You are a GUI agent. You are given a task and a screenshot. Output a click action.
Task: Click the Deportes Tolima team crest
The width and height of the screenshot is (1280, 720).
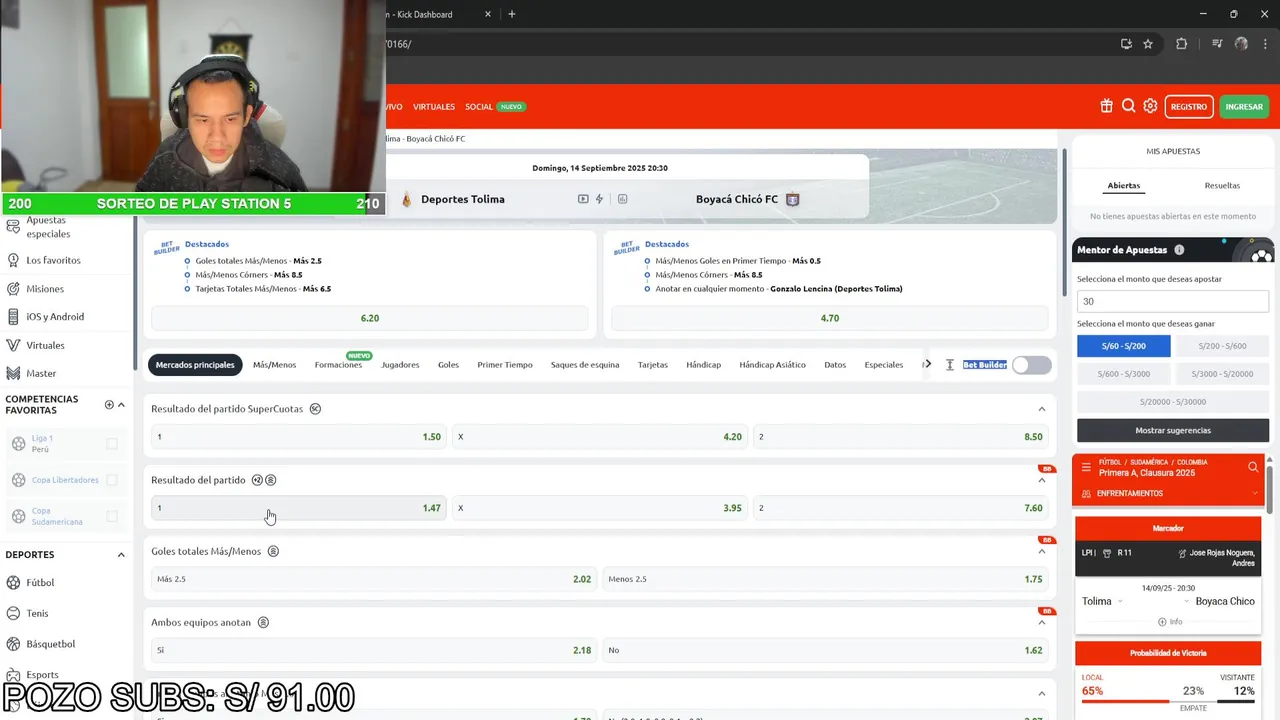click(x=406, y=199)
